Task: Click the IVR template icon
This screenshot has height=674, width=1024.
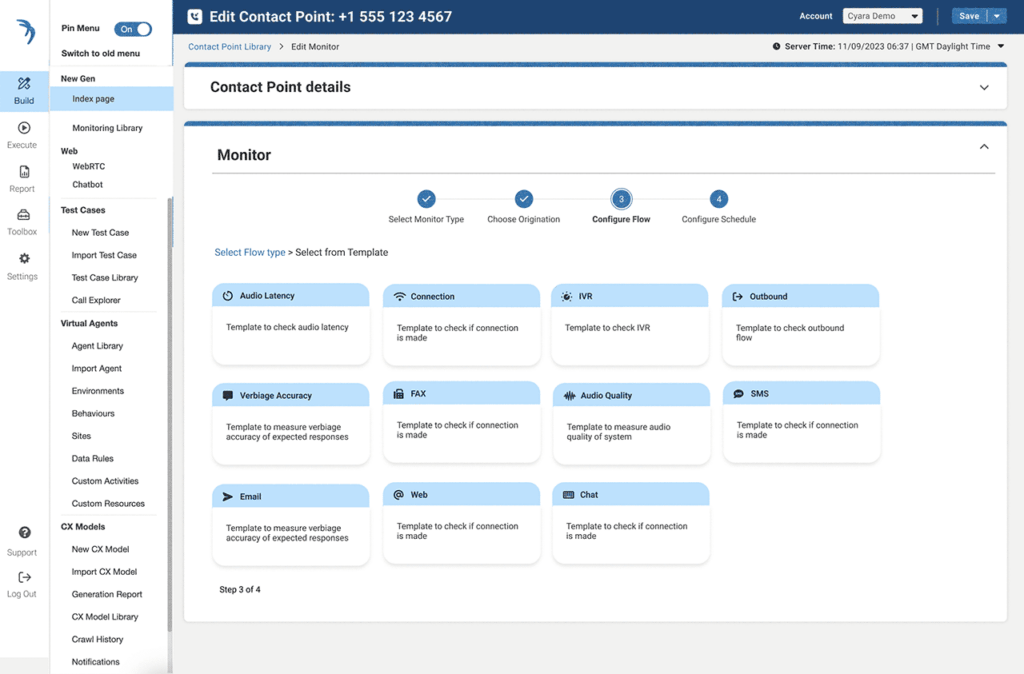Action: point(567,297)
